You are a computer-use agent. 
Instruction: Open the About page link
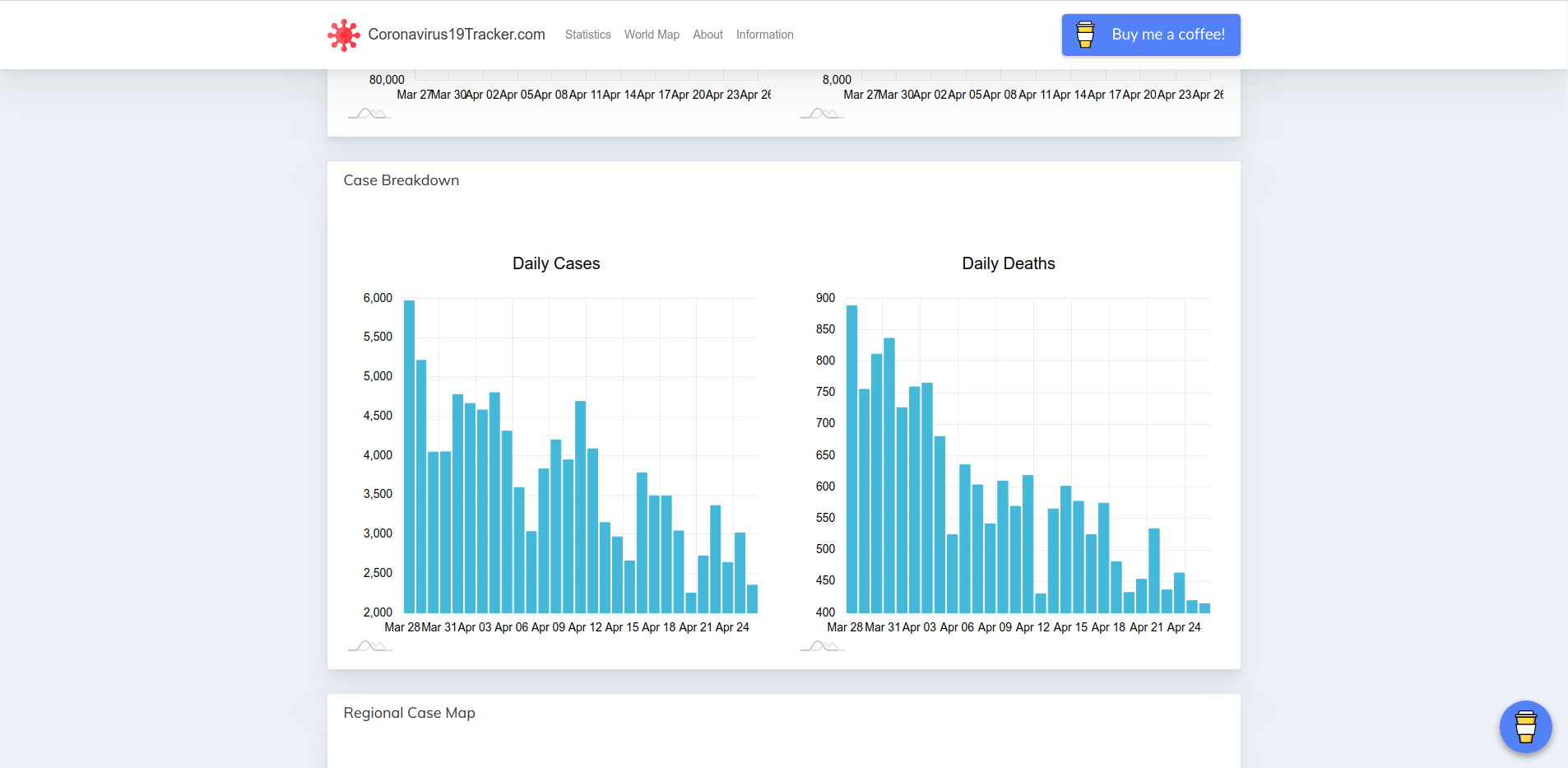[x=707, y=35]
